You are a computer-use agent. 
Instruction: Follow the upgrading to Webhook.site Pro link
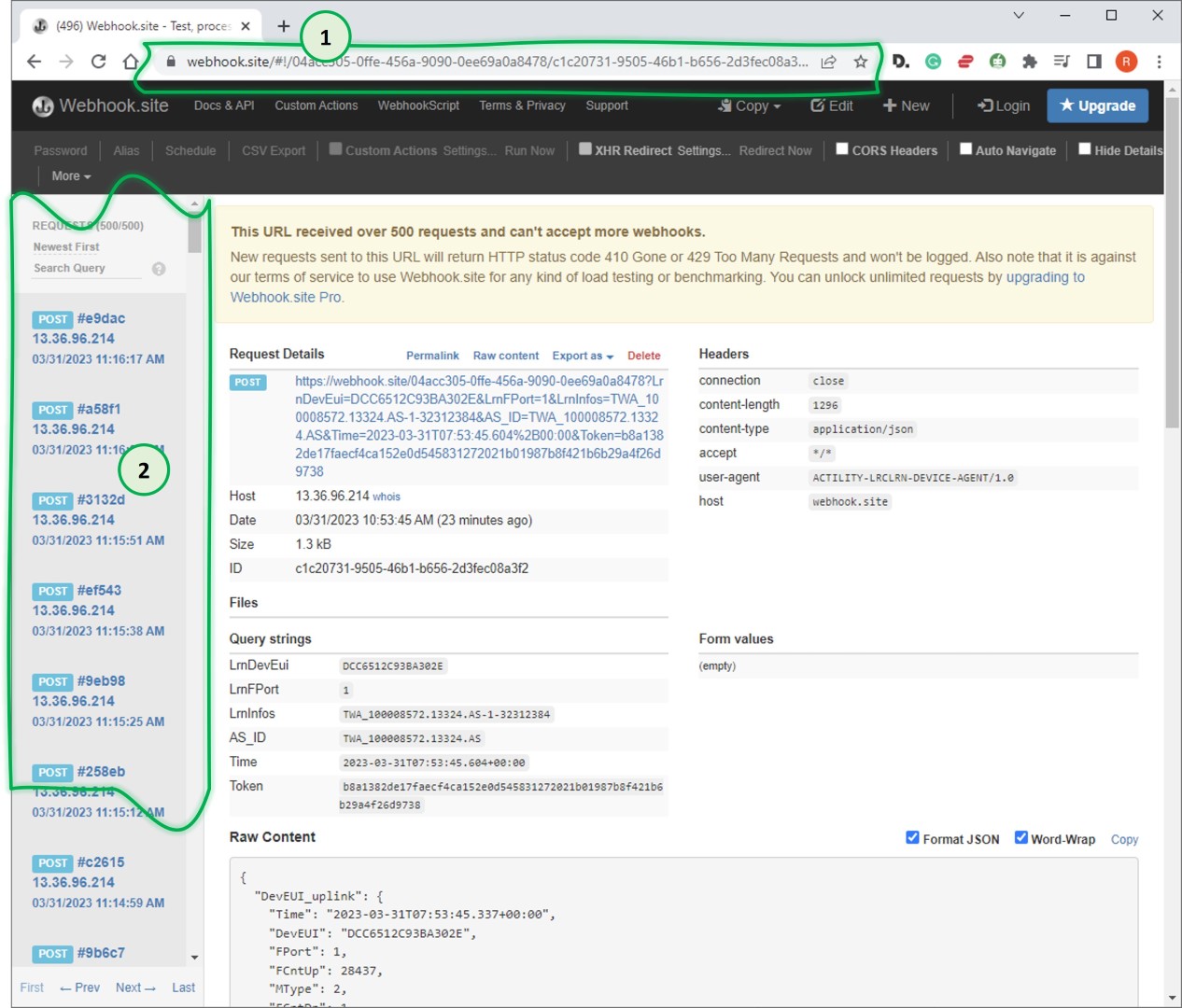pos(1045,277)
